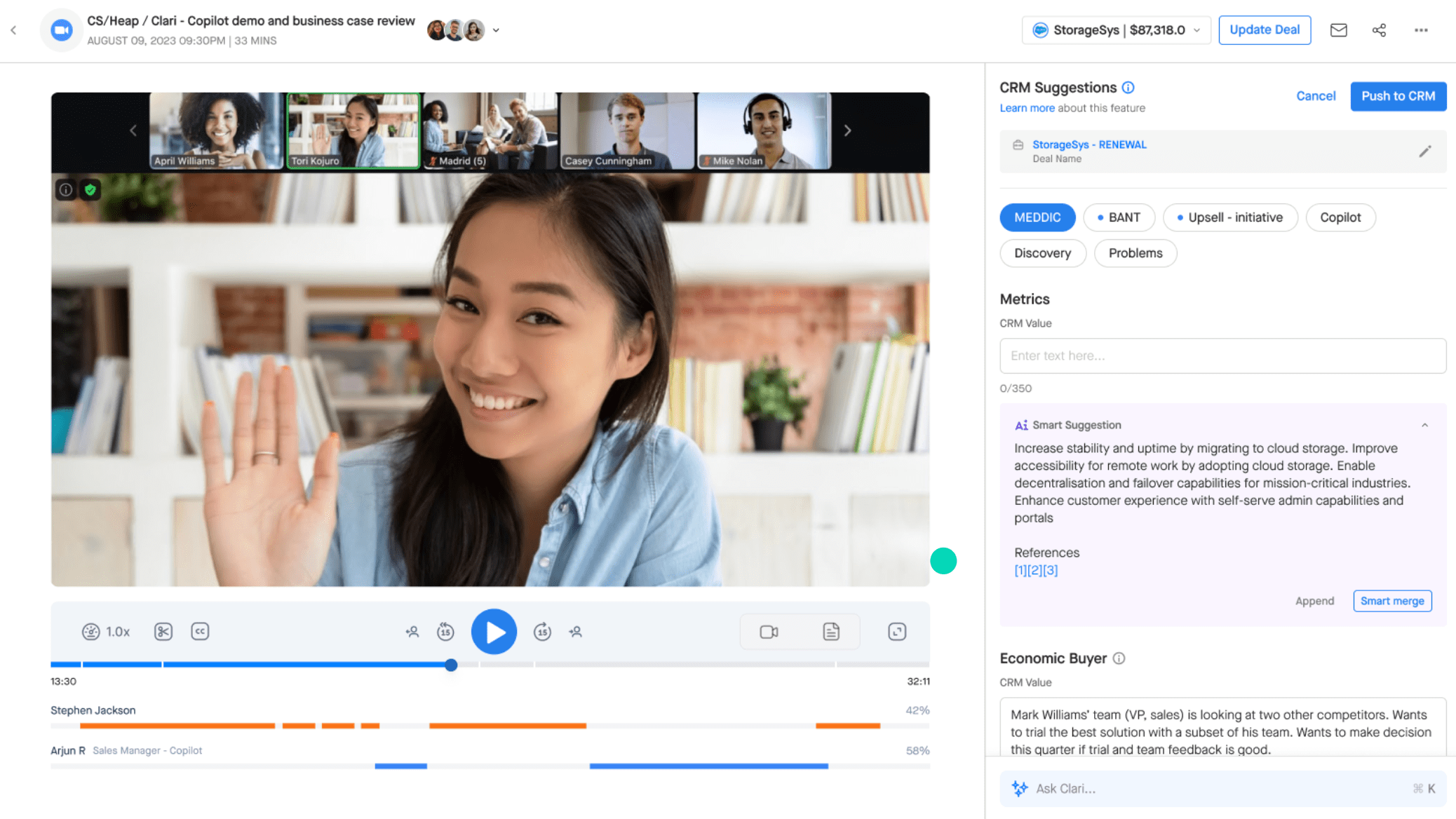This screenshot has width=1456, height=819.
Task: Select Tori Kojuro's video thumbnail
Action: (353, 131)
